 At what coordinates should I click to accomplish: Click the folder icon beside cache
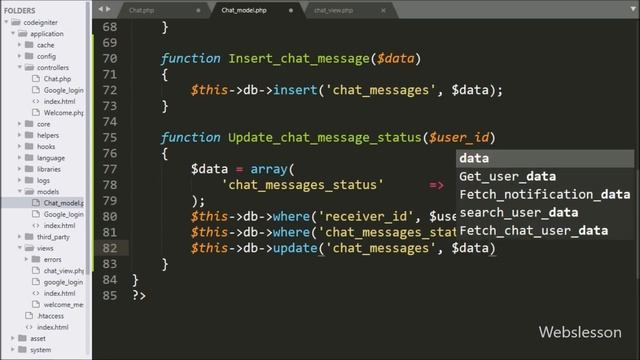(29, 44)
